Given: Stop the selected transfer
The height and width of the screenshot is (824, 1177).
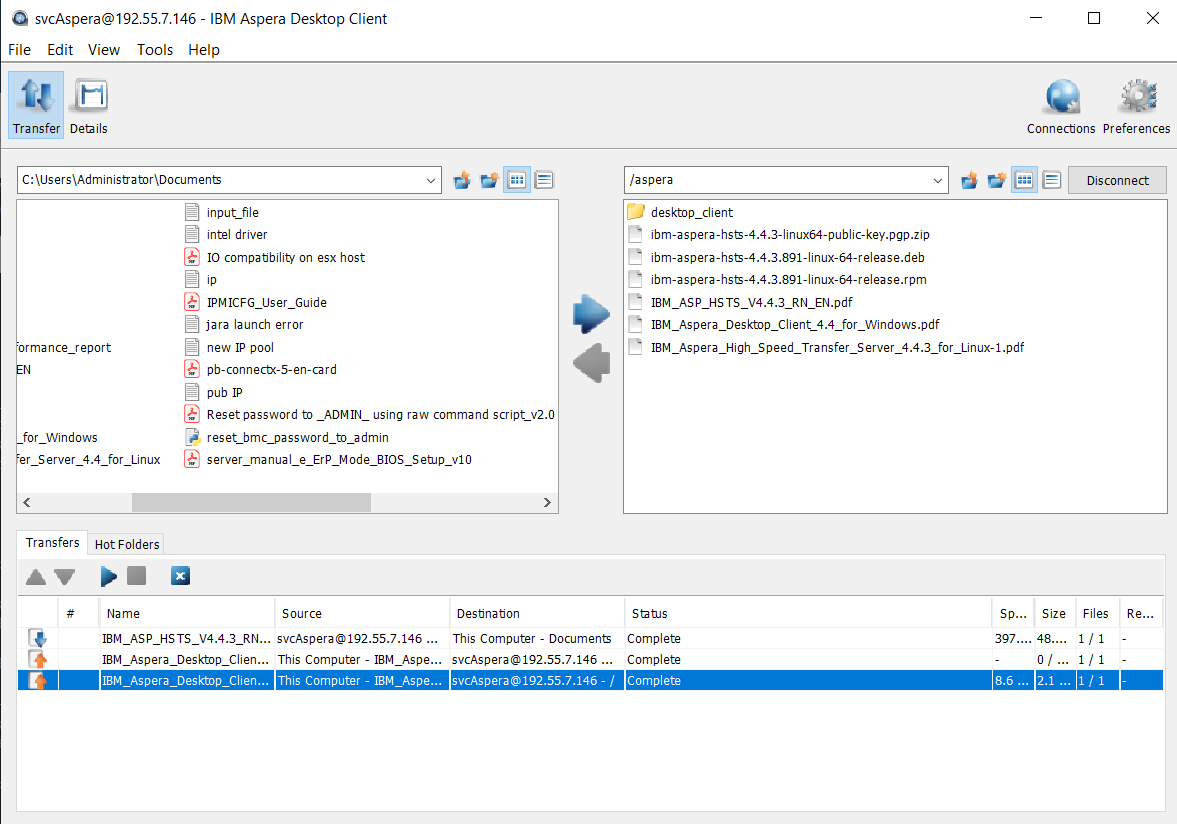Looking at the screenshot, I should (x=137, y=576).
